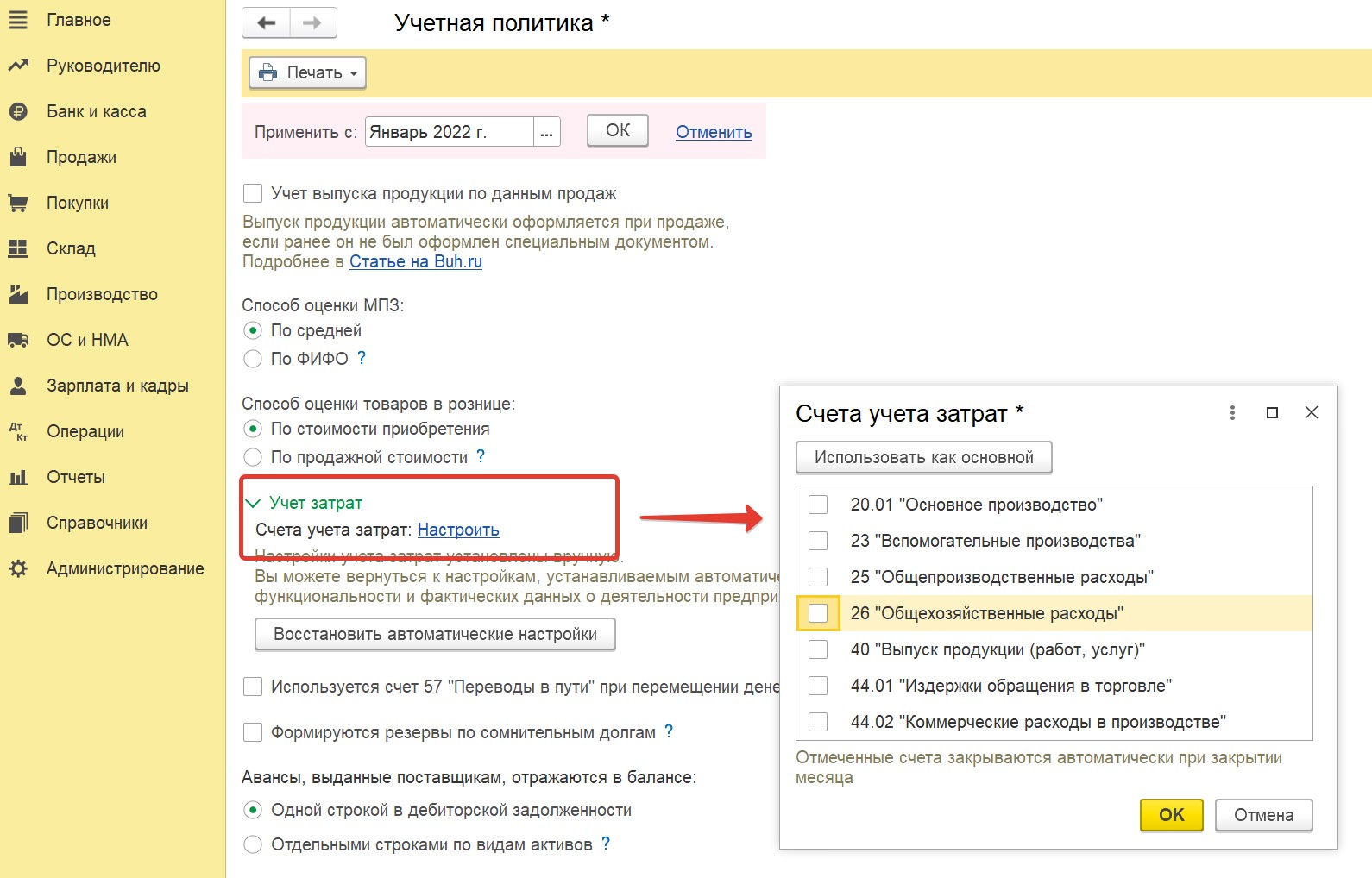Viewport: 1372px width, 878px height.
Task: Check account 23 Вспомогательные производства
Action: [x=818, y=541]
